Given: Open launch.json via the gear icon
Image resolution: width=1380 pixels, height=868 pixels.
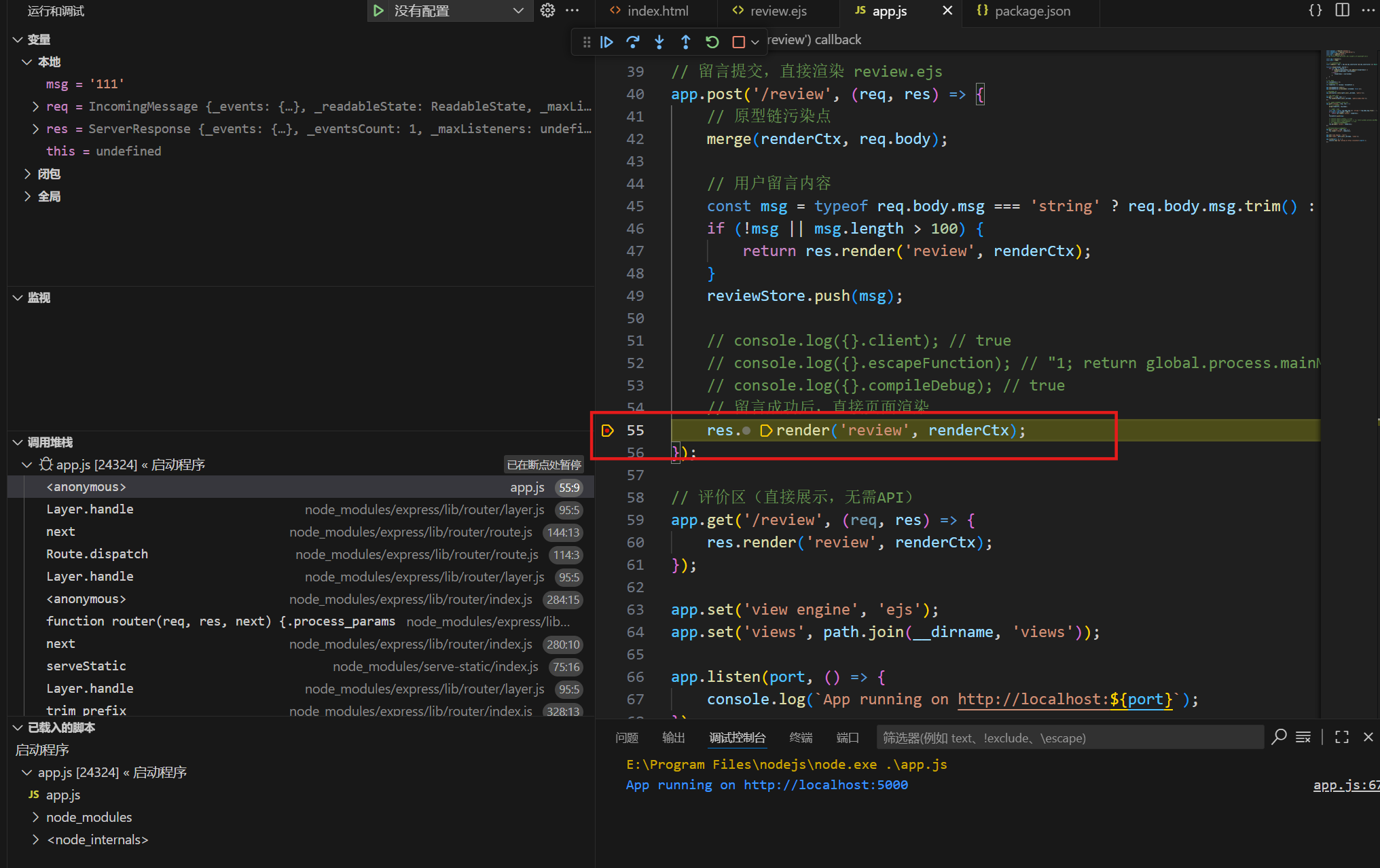Looking at the screenshot, I should (547, 10).
